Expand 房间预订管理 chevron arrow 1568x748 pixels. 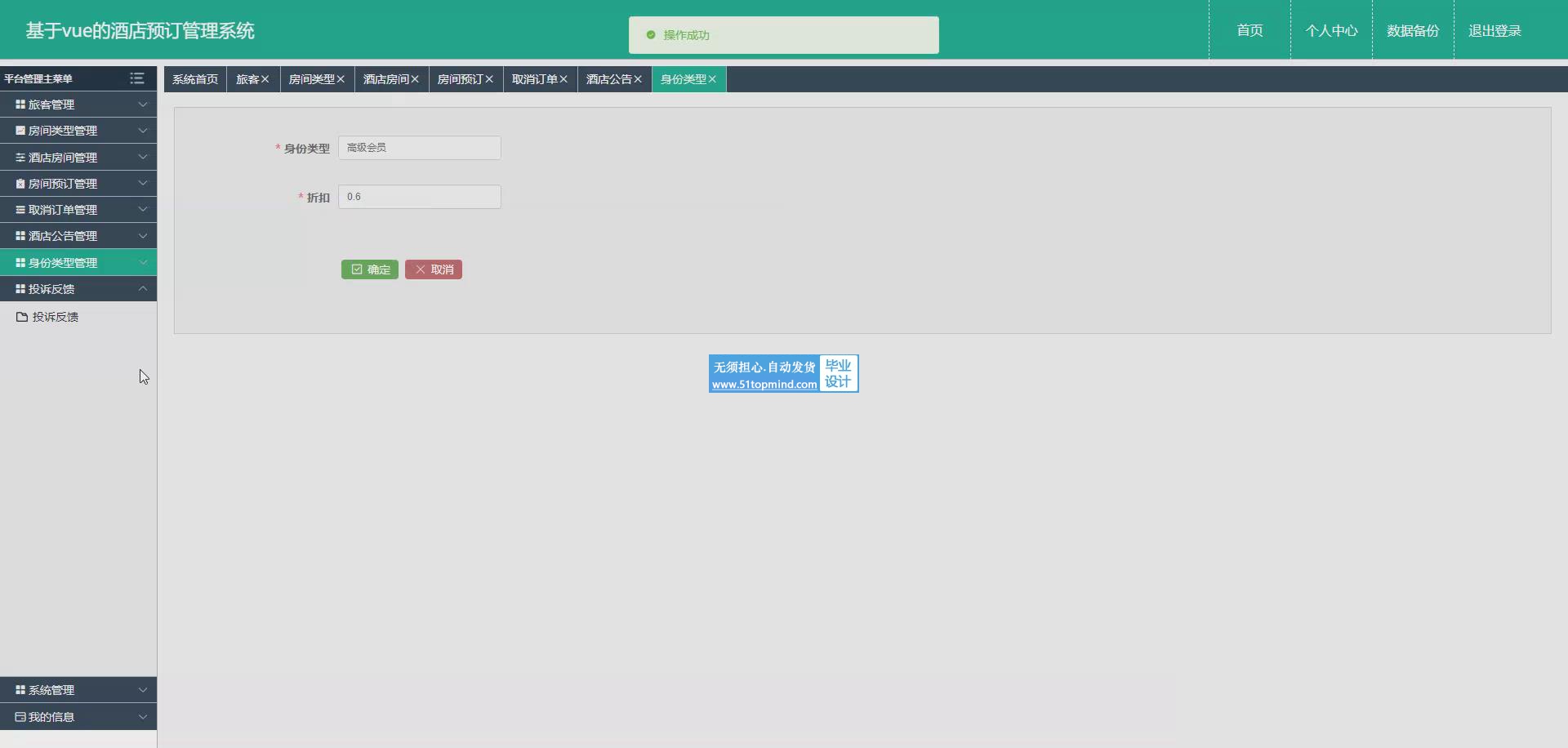(143, 183)
